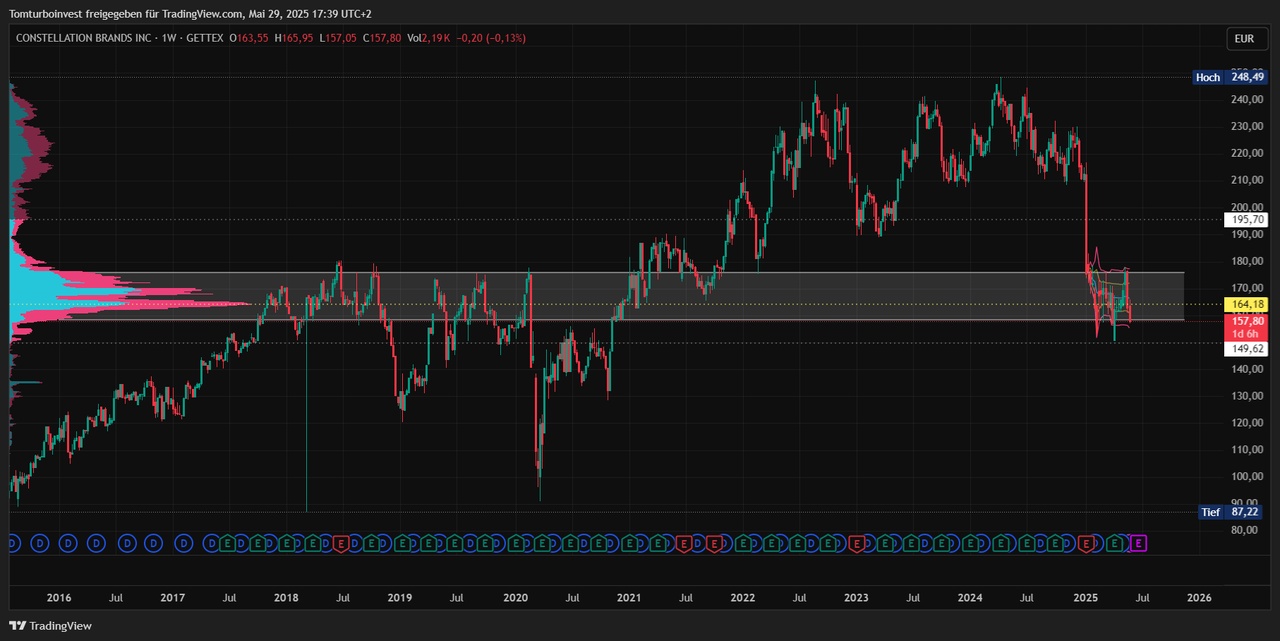The width and height of the screenshot is (1280, 641).
Task: Click the Tomturboinvest freigegeben für TradingView.com caption
Action: click(x=190, y=14)
